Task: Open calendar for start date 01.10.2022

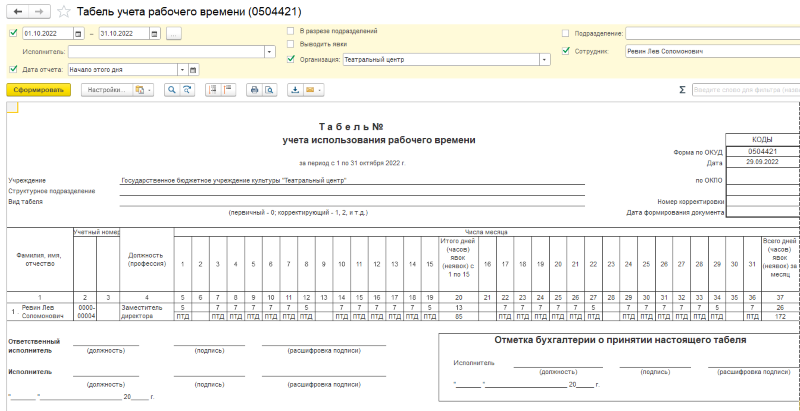Action: pyautogui.click(x=78, y=34)
